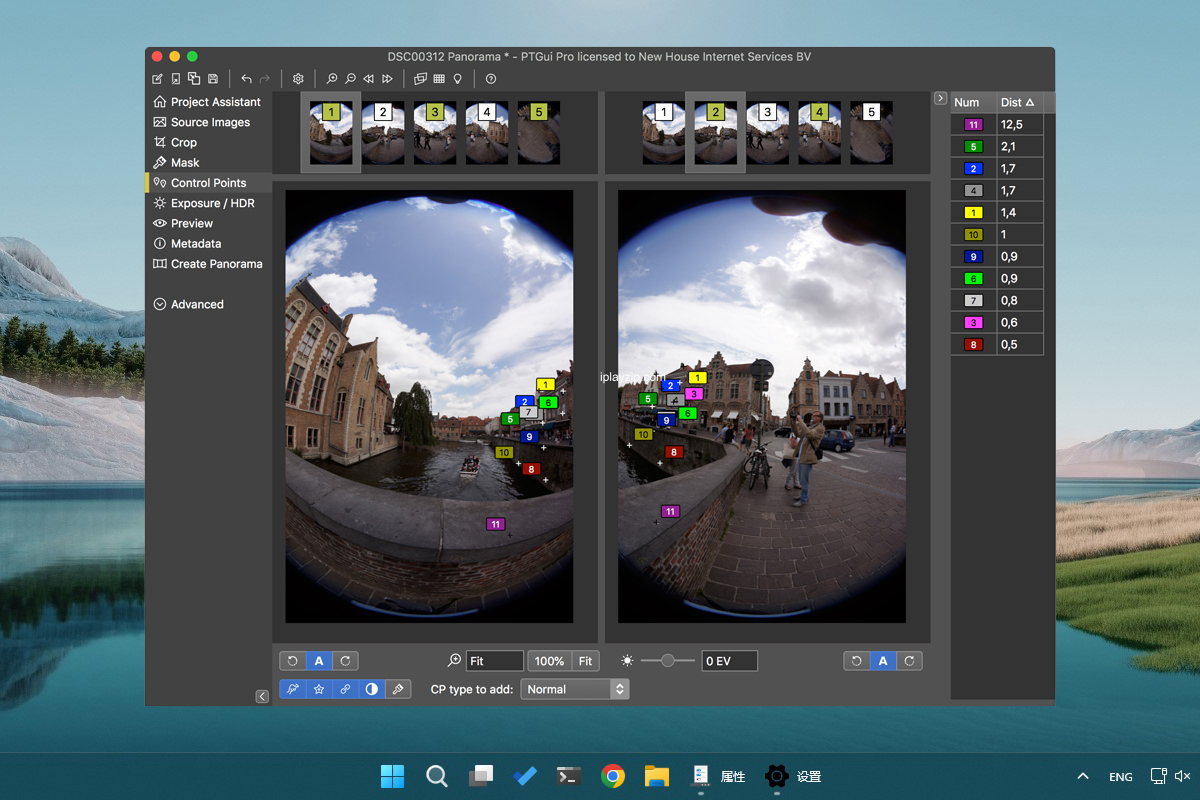1200x800 pixels.
Task: Click the Fit zoom button
Action: [585, 661]
